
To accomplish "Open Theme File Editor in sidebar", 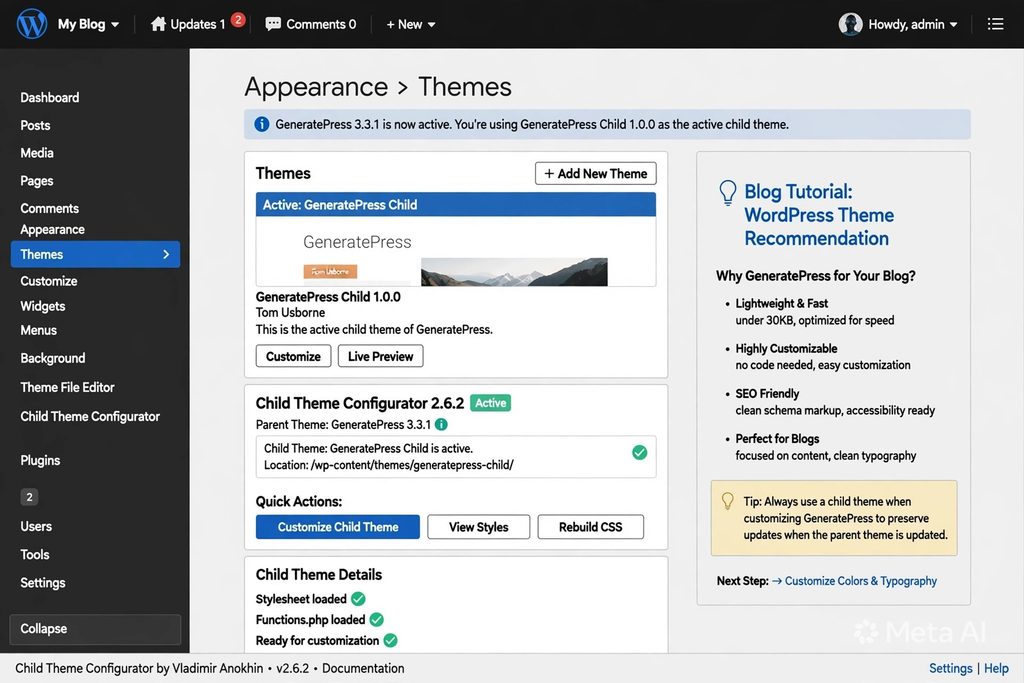I will pyautogui.click(x=67, y=387).
